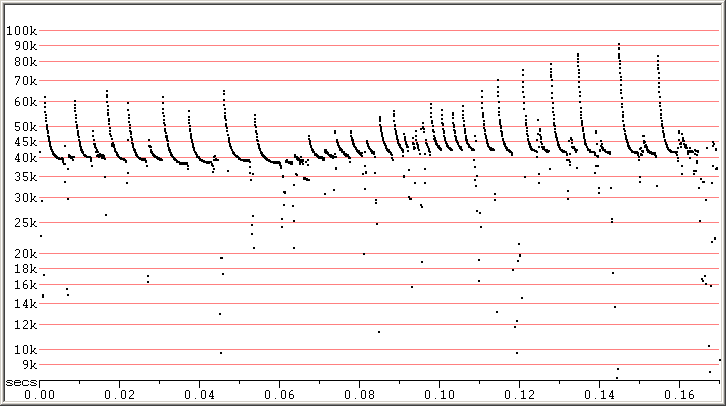Click the 16k frequency axis label

click(x=26, y=285)
